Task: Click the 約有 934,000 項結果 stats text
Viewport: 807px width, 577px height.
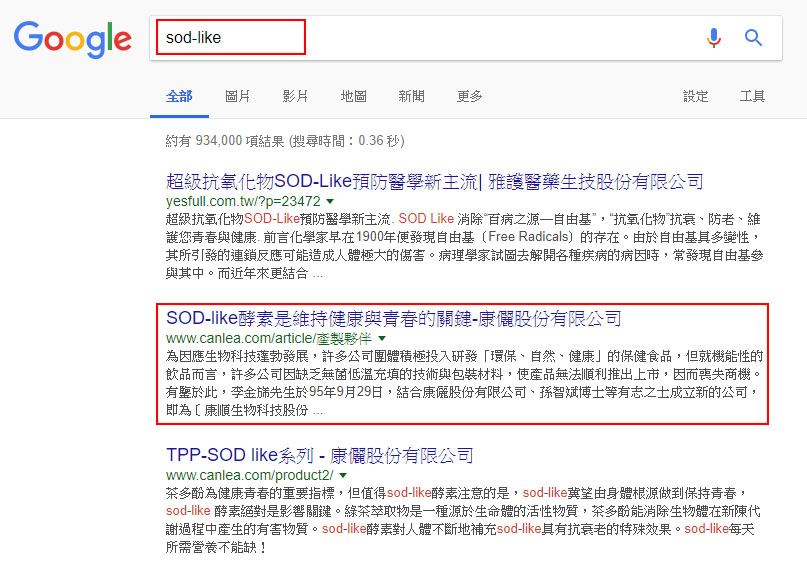Action: coord(285,141)
